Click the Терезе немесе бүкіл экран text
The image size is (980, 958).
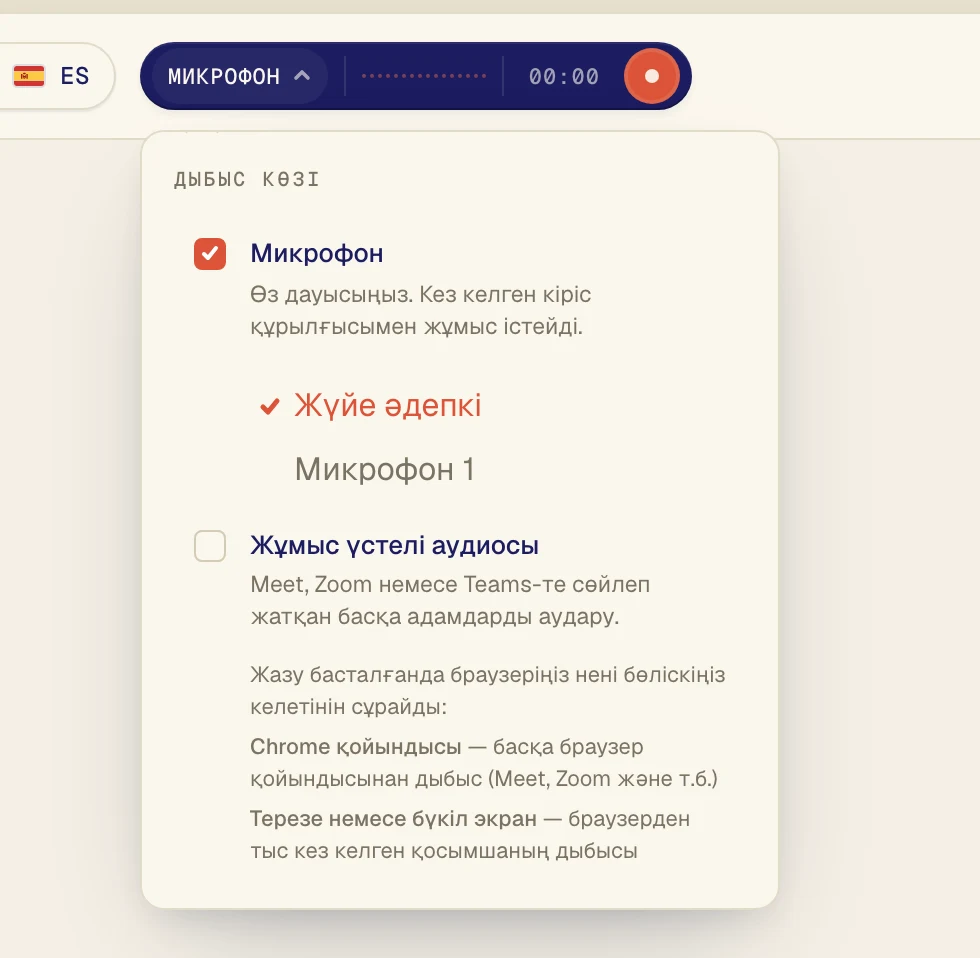click(470, 834)
